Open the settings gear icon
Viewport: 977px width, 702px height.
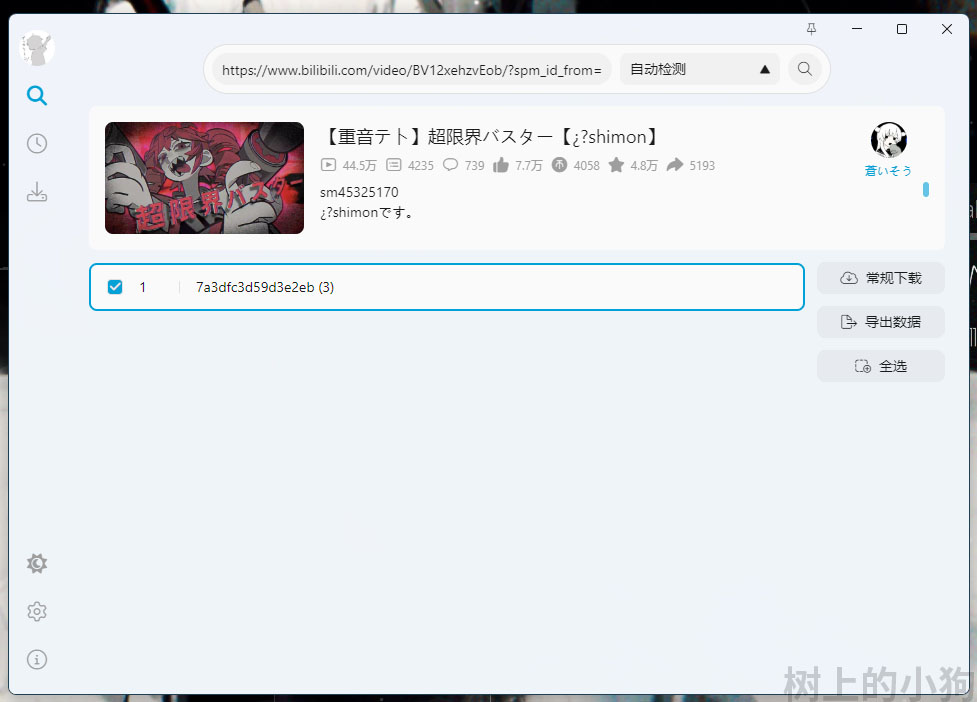pyautogui.click(x=37, y=612)
